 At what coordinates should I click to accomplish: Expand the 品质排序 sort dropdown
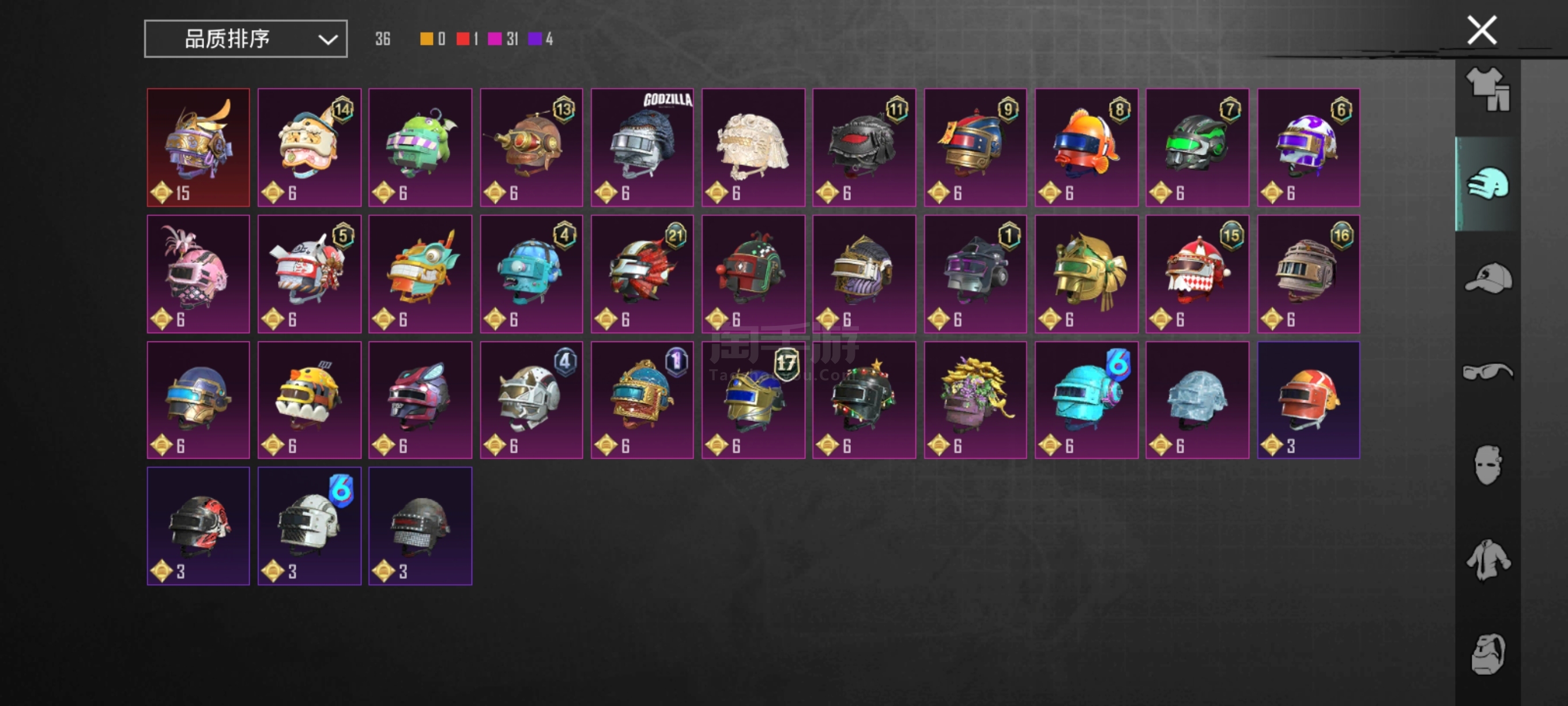246,39
